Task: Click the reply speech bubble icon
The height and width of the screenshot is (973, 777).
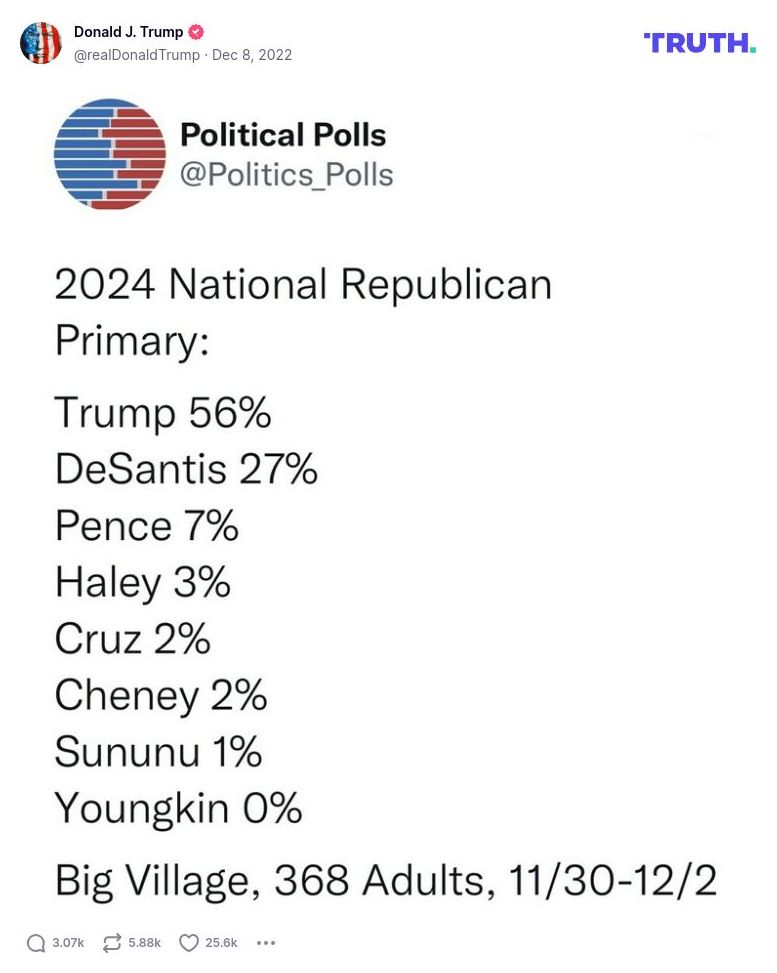Action: click(36, 942)
